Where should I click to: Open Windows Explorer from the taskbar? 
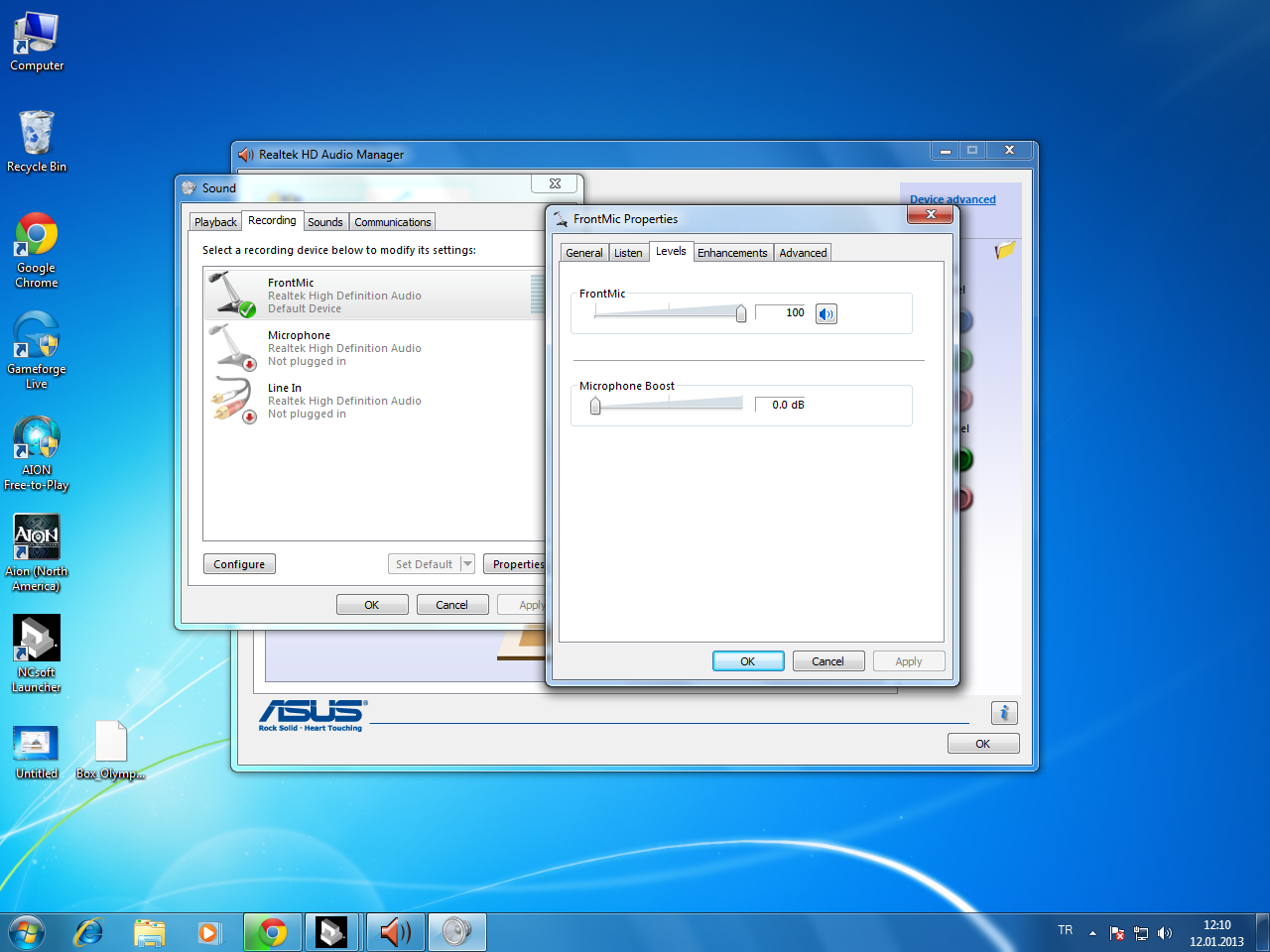150,932
